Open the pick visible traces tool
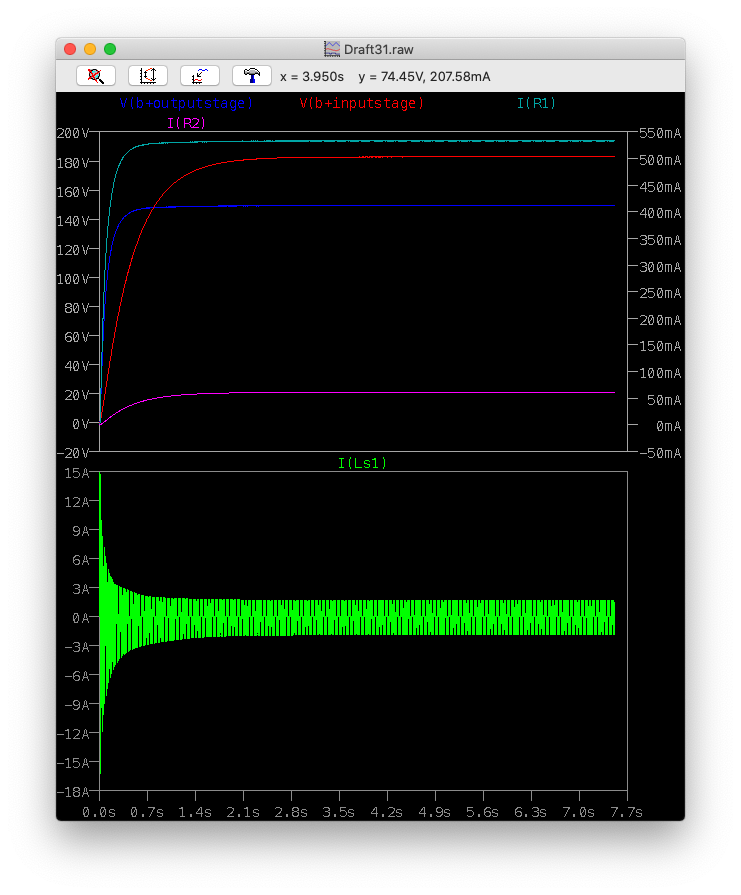Viewport: 741px width, 895px height. click(x=200, y=76)
